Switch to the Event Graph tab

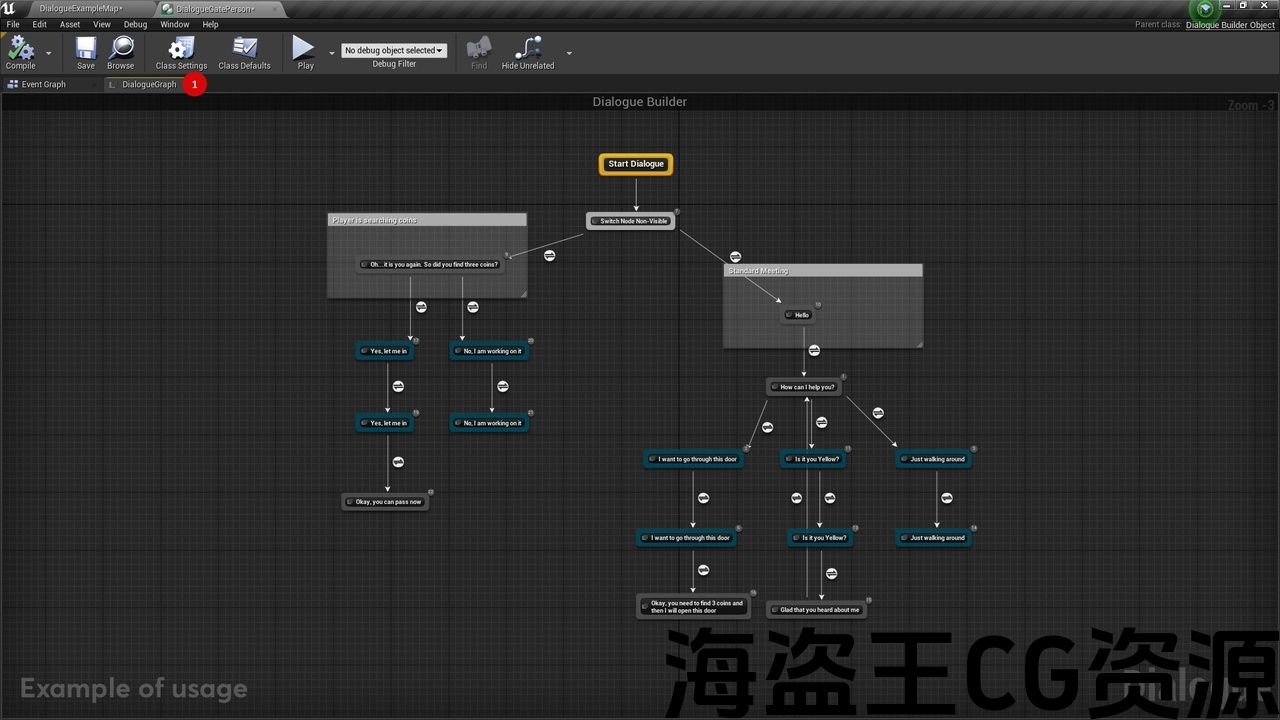coord(43,85)
